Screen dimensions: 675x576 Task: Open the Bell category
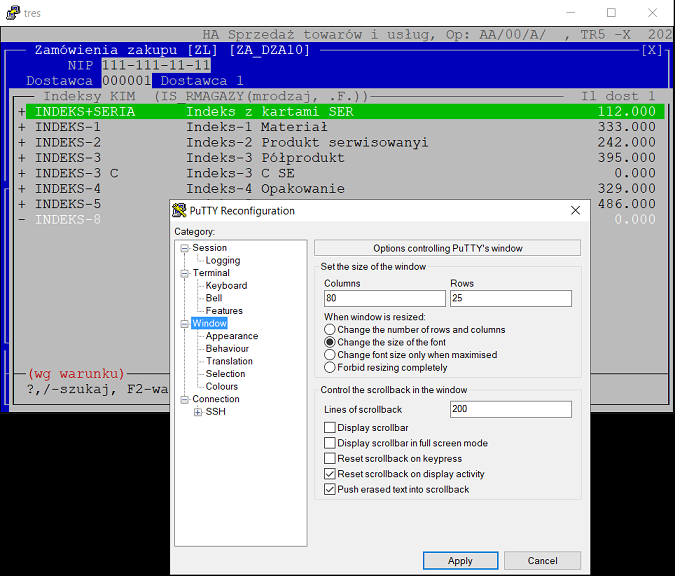click(214, 298)
